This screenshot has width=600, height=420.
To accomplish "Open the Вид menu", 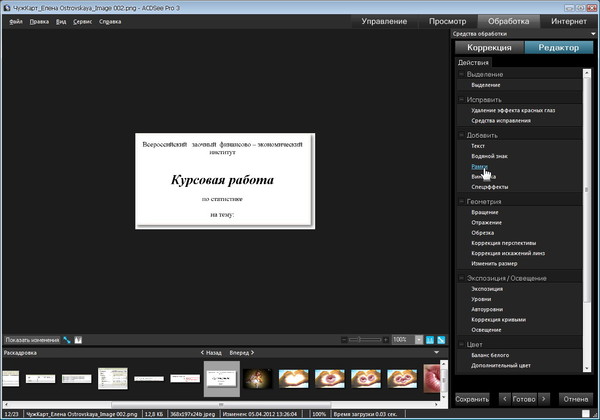I will 61,22.
